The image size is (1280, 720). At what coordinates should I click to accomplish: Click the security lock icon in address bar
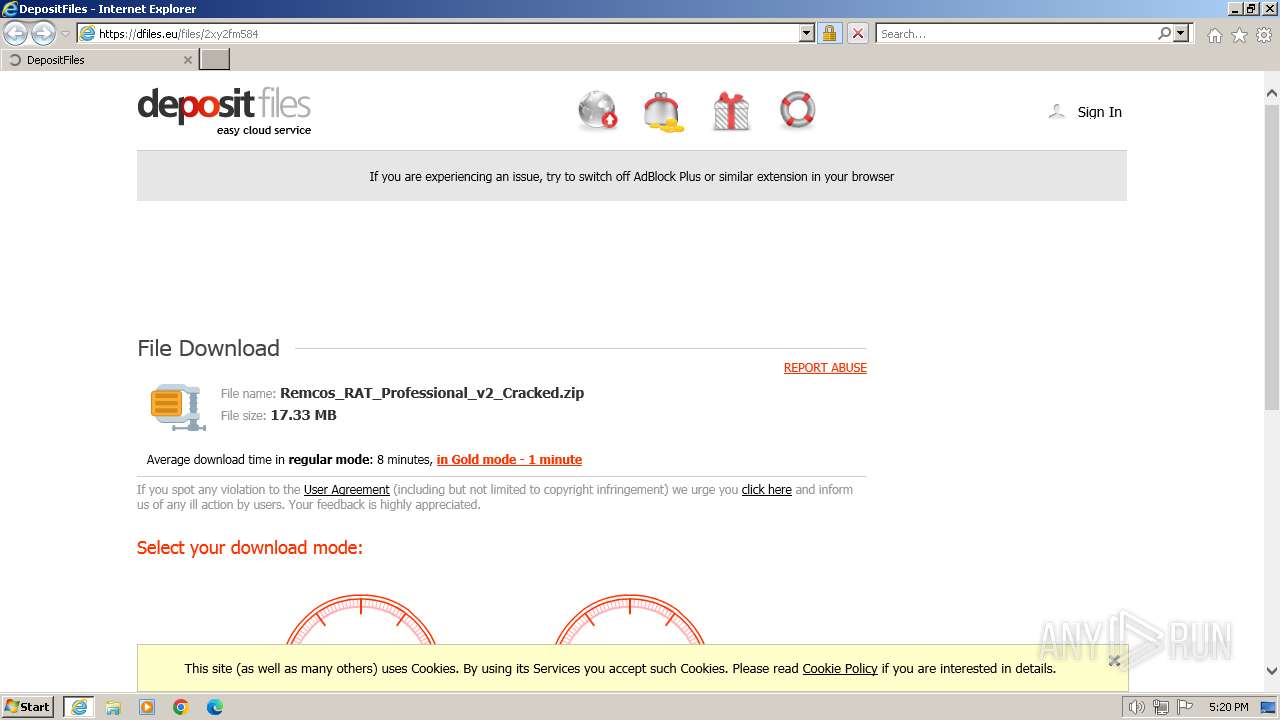click(829, 33)
